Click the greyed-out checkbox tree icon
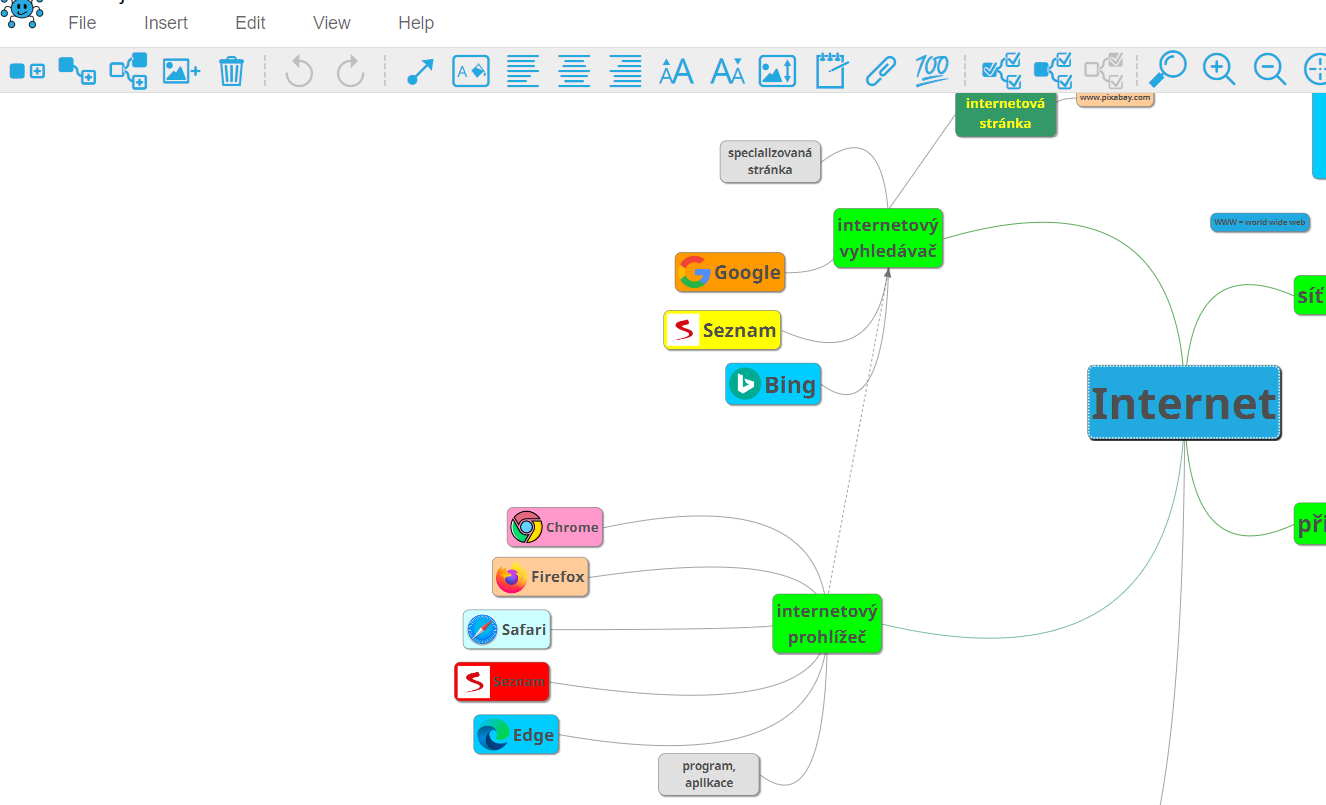 tap(1104, 71)
